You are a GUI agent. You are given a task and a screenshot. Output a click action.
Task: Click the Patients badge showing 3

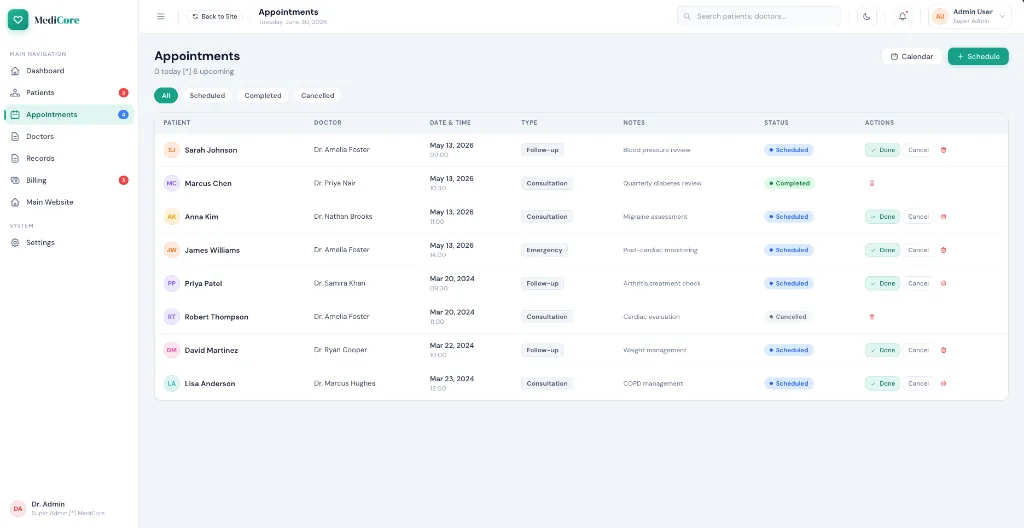[123, 93]
